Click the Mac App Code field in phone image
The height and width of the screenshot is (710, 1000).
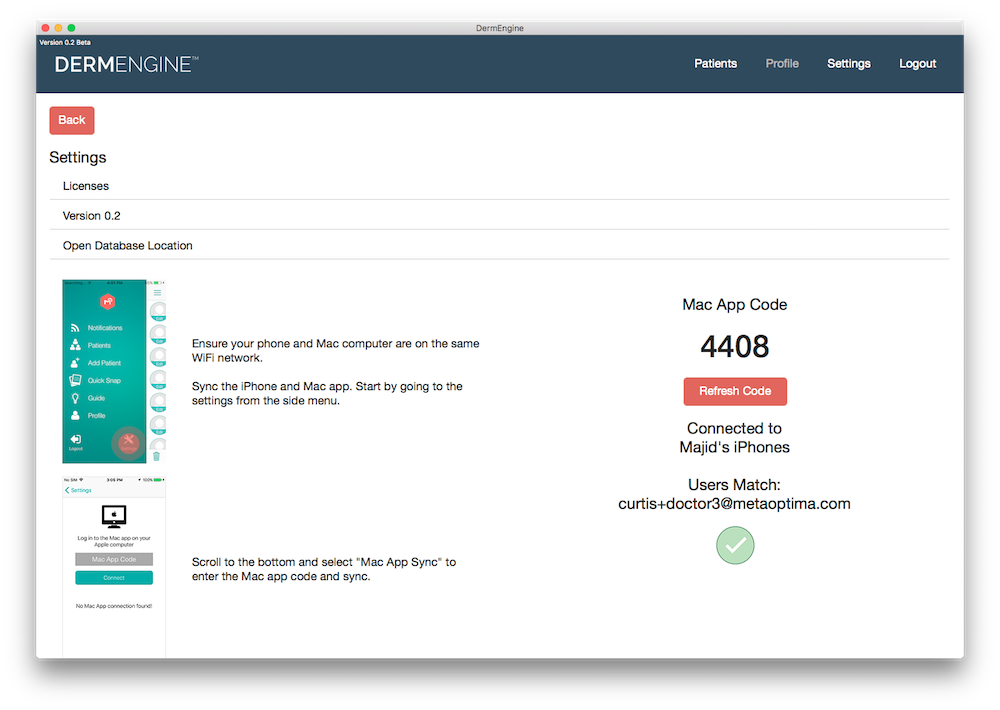114,559
